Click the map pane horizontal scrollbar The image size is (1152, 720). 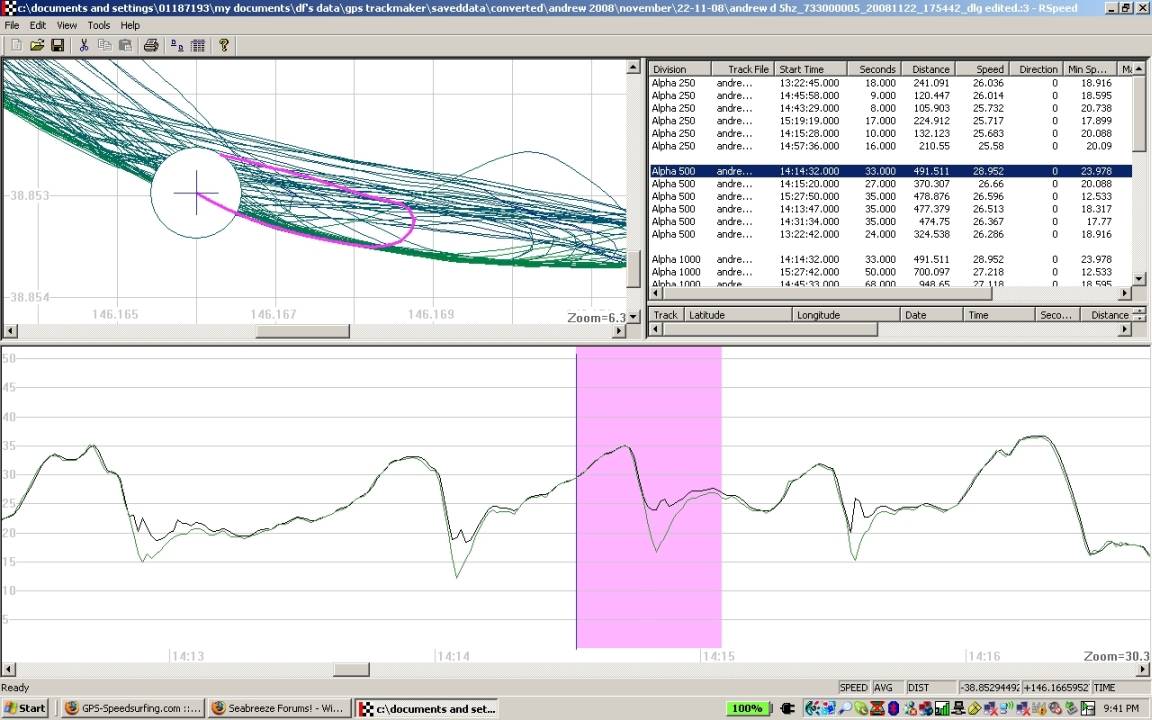pos(300,331)
